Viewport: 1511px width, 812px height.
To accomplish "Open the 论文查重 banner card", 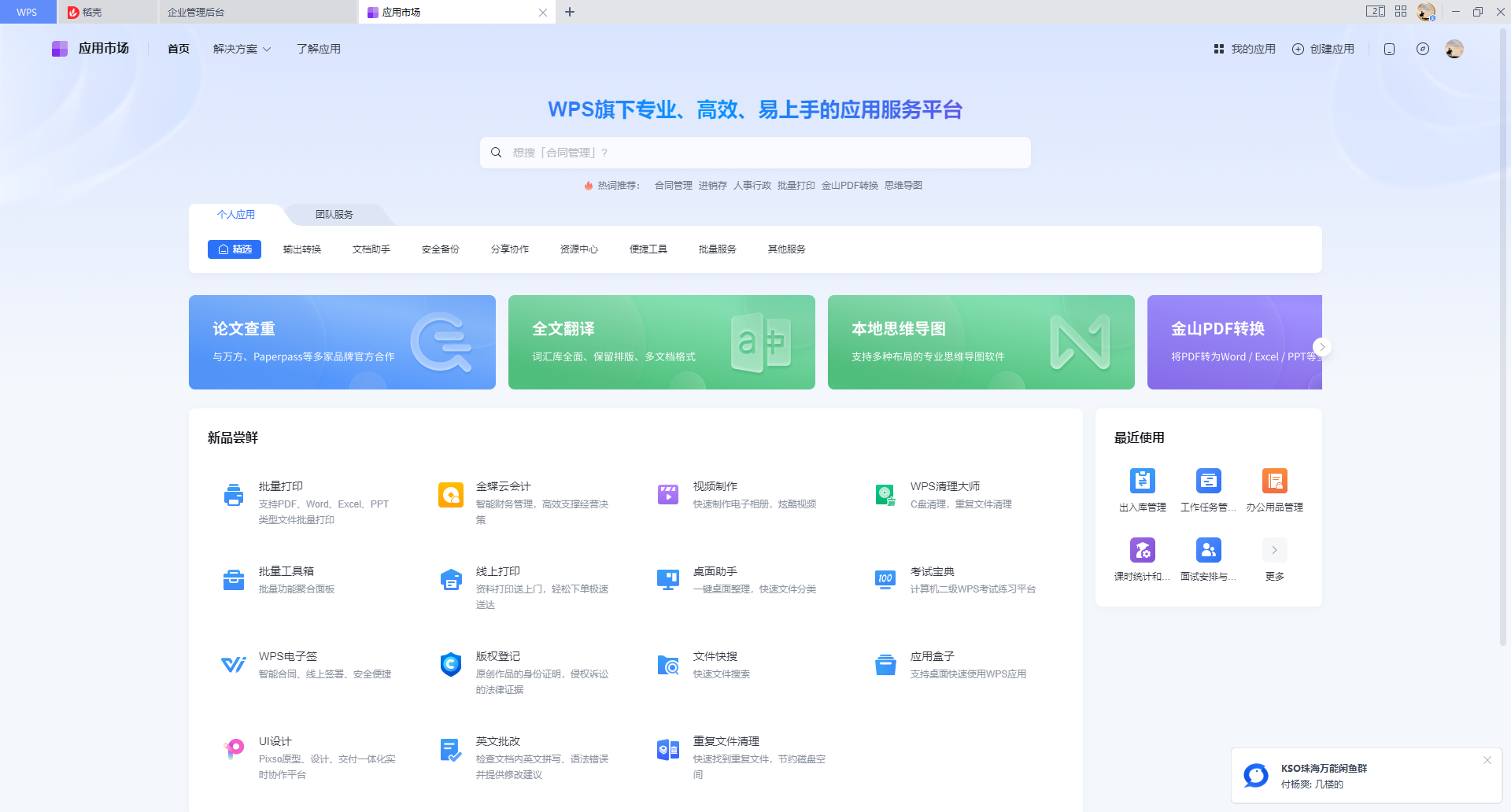I will pyautogui.click(x=342, y=342).
